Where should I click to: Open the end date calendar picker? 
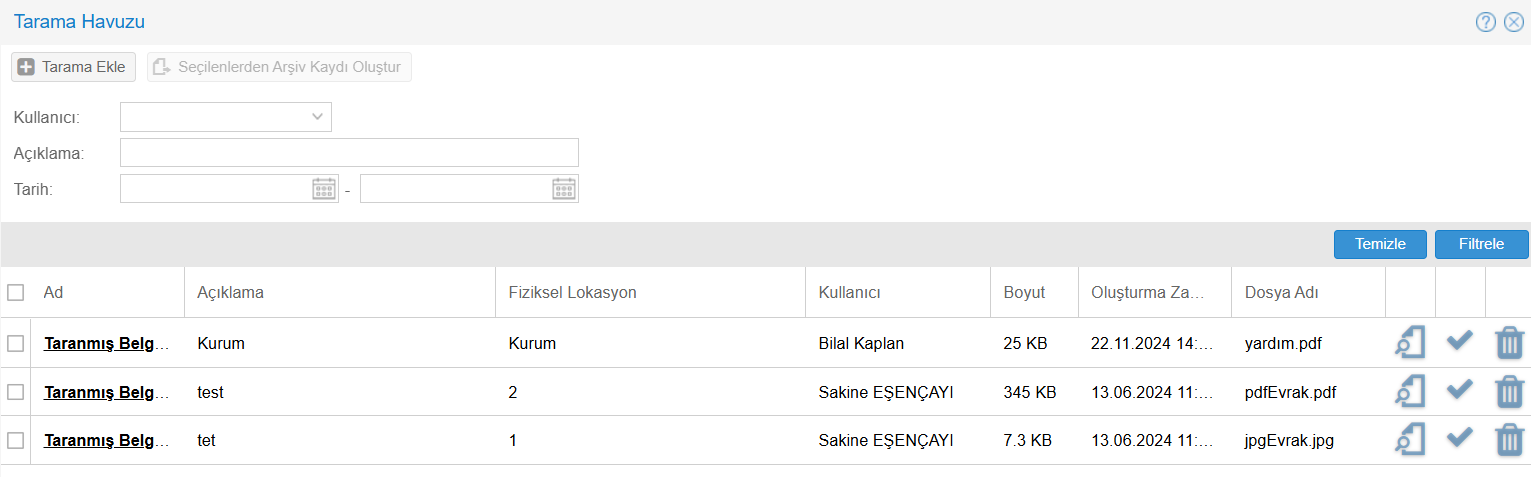(x=564, y=189)
